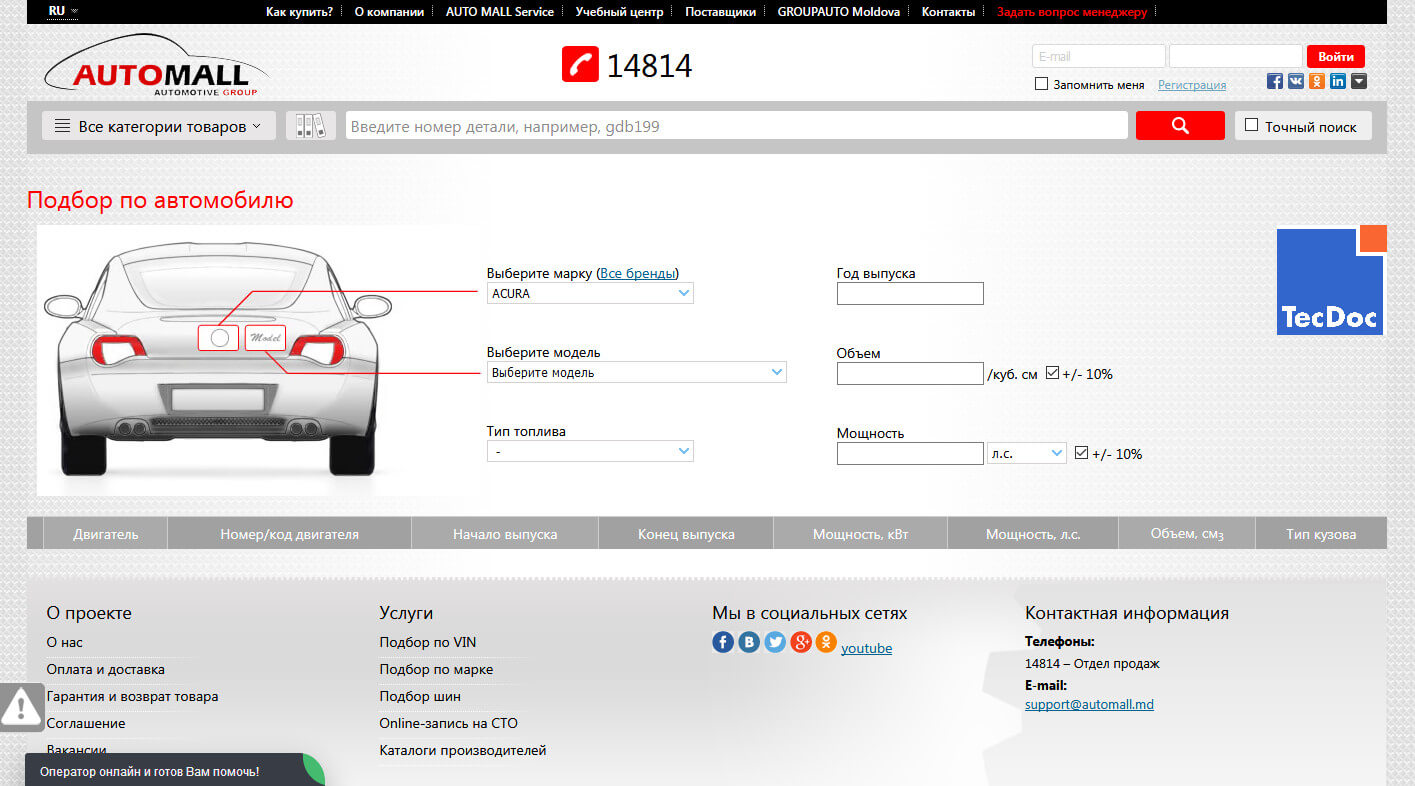This screenshot has height=786, width=1415.
Task: Tick the Точный поиск checkbox
Action: (1251, 125)
